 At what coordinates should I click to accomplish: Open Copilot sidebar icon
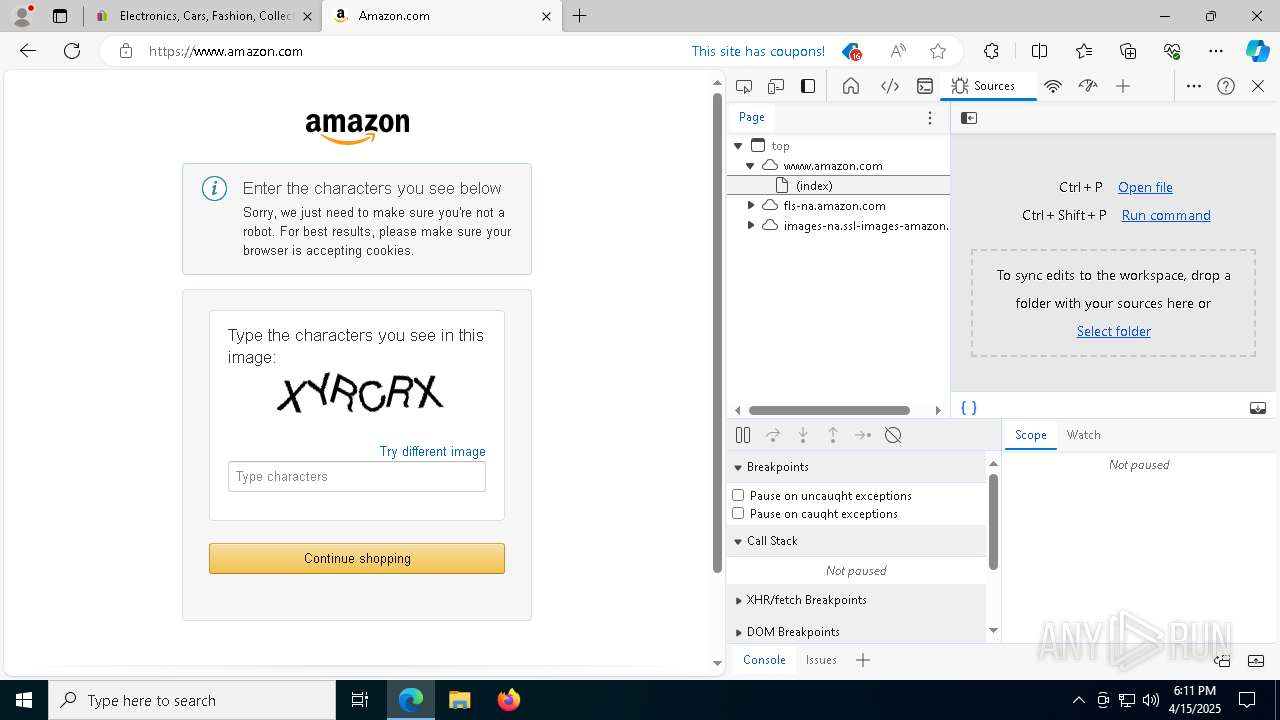(1257, 51)
